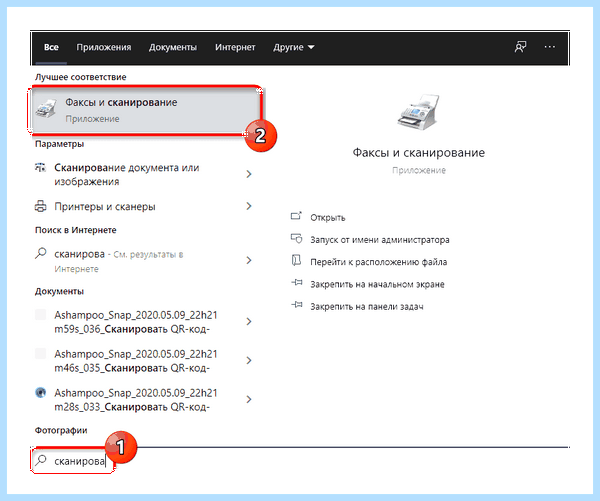Image resolution: width=600 pixels, height=501 pixels.
Task: Expand the arrow for the m28s_033 document
Action: point(249,399)
